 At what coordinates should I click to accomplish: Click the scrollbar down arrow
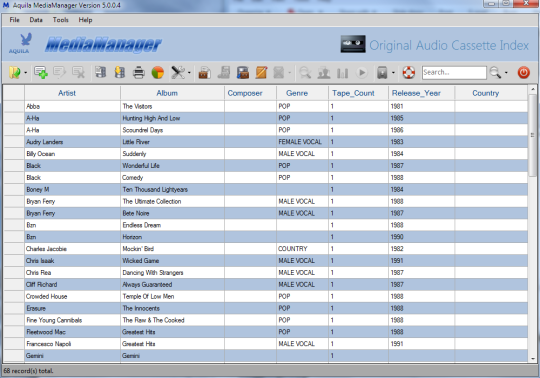click(x=532, y=359)
